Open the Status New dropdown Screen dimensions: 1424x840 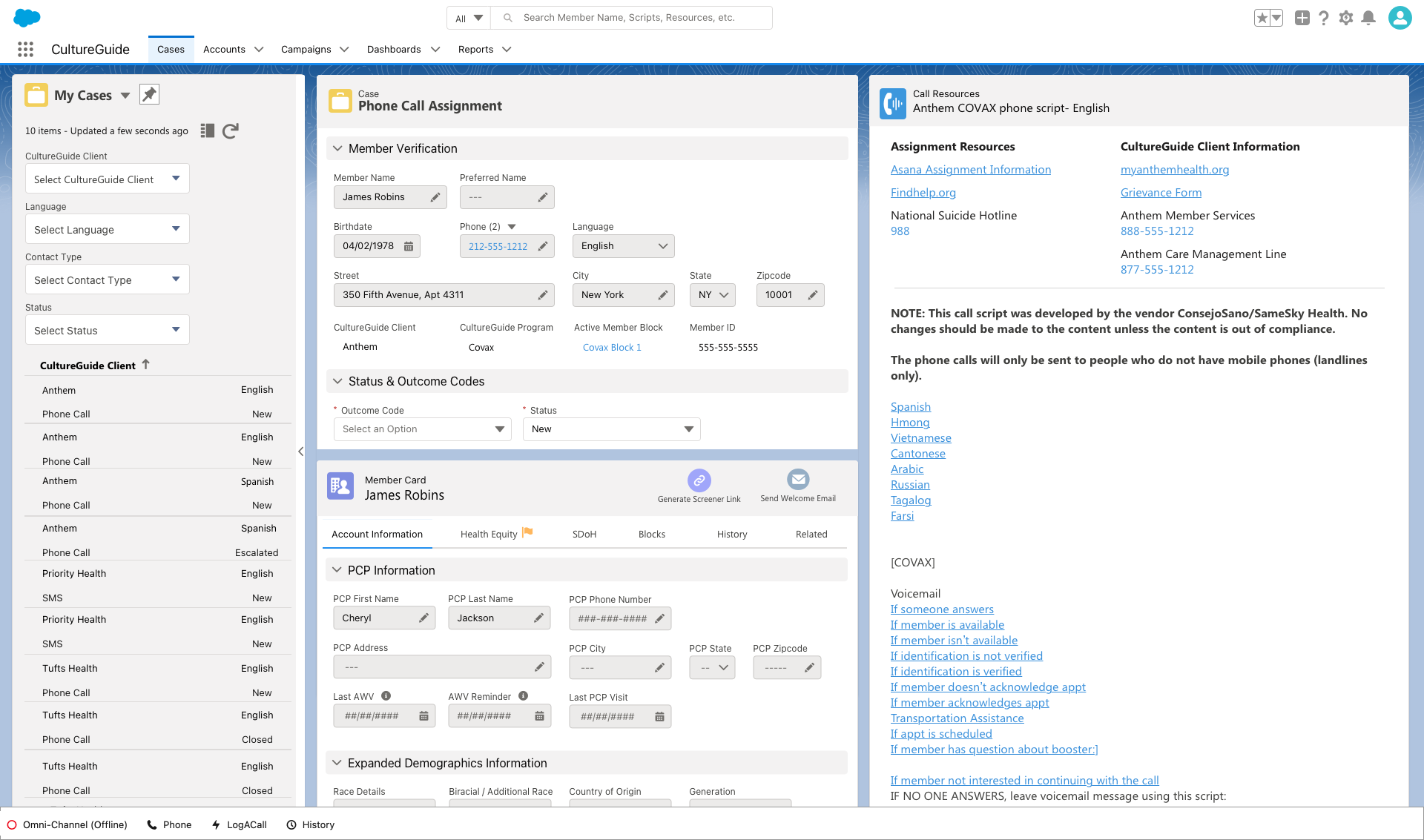tap(611, 429)
